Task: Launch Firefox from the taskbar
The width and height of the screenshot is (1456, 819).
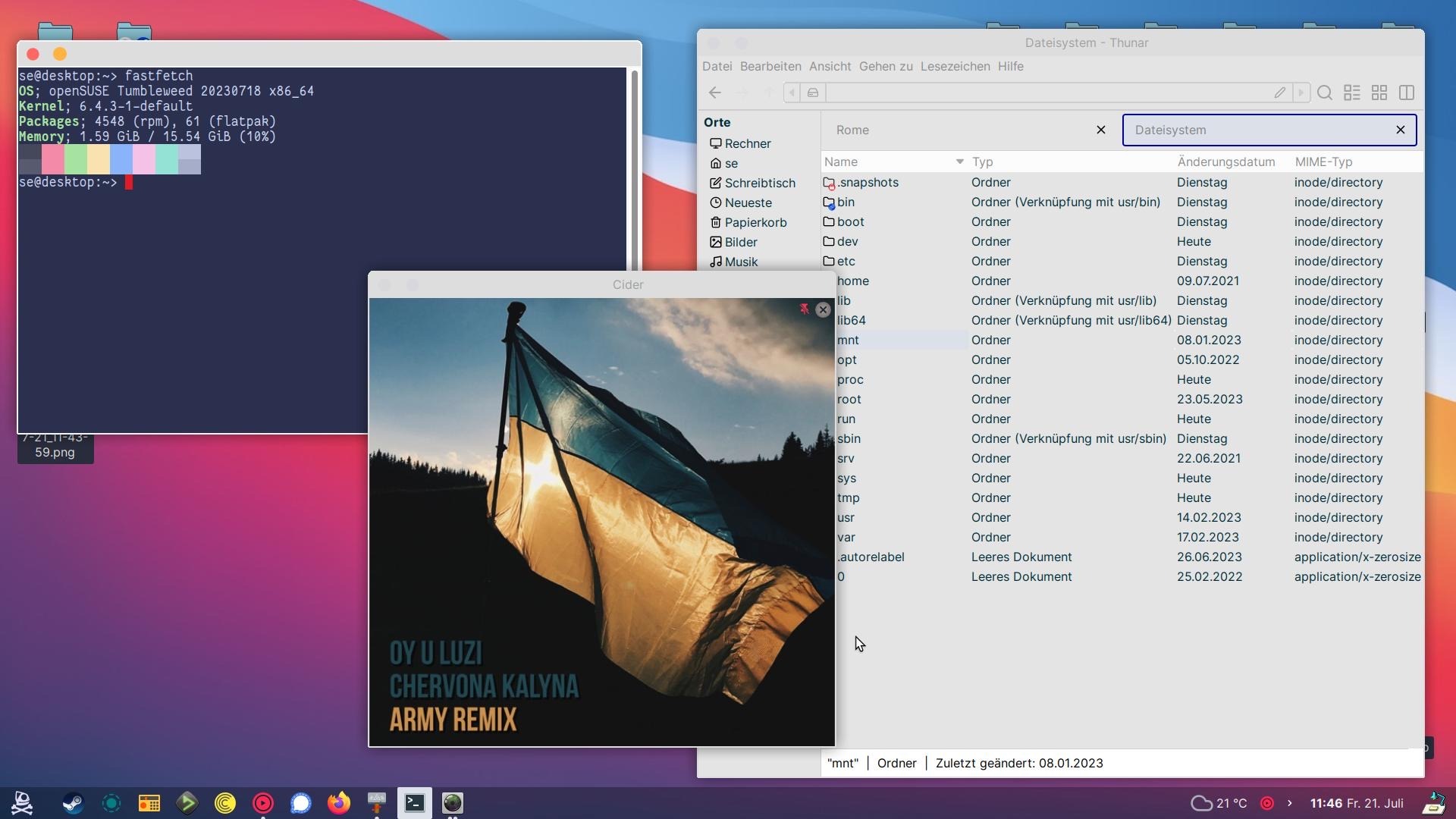Action: 339,803
